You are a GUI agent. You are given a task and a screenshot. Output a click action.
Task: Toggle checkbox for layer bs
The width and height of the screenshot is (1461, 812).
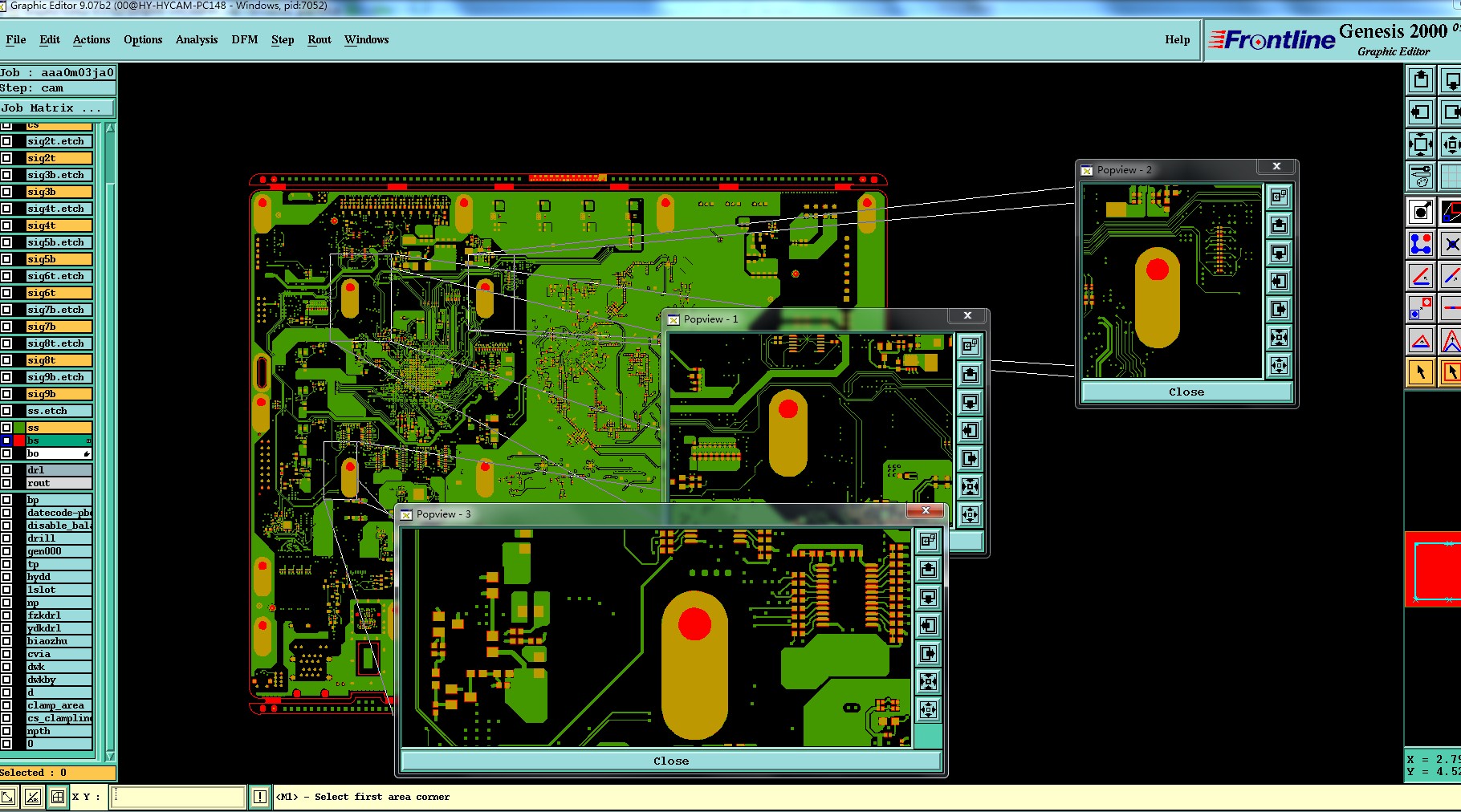pyautogui.click(x=6, y=441)
